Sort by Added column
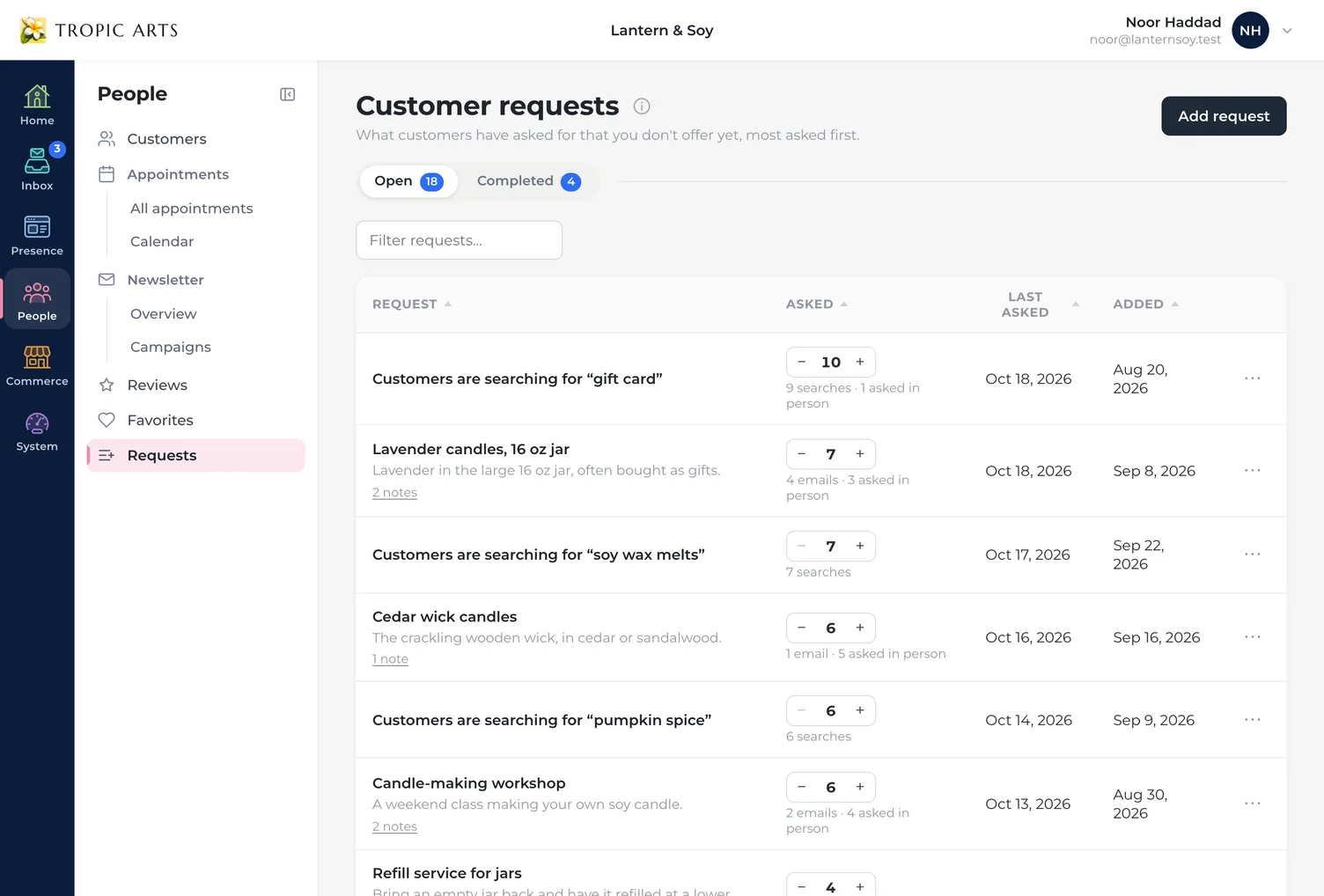The width and height of the screenshot is (1324, 896). 1145,304
